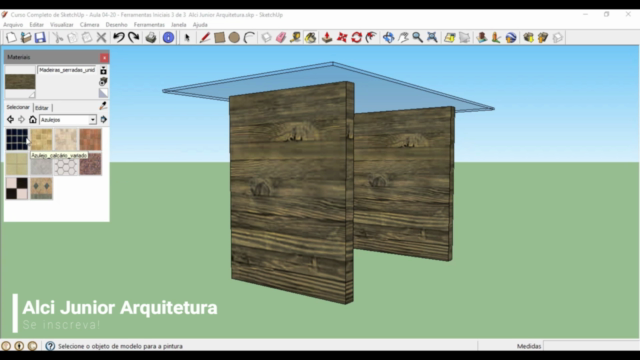Image resolution: width=640 pixels, height=360 pixels.
Task: Click the Get Models icon
Action: coord(528,38)
